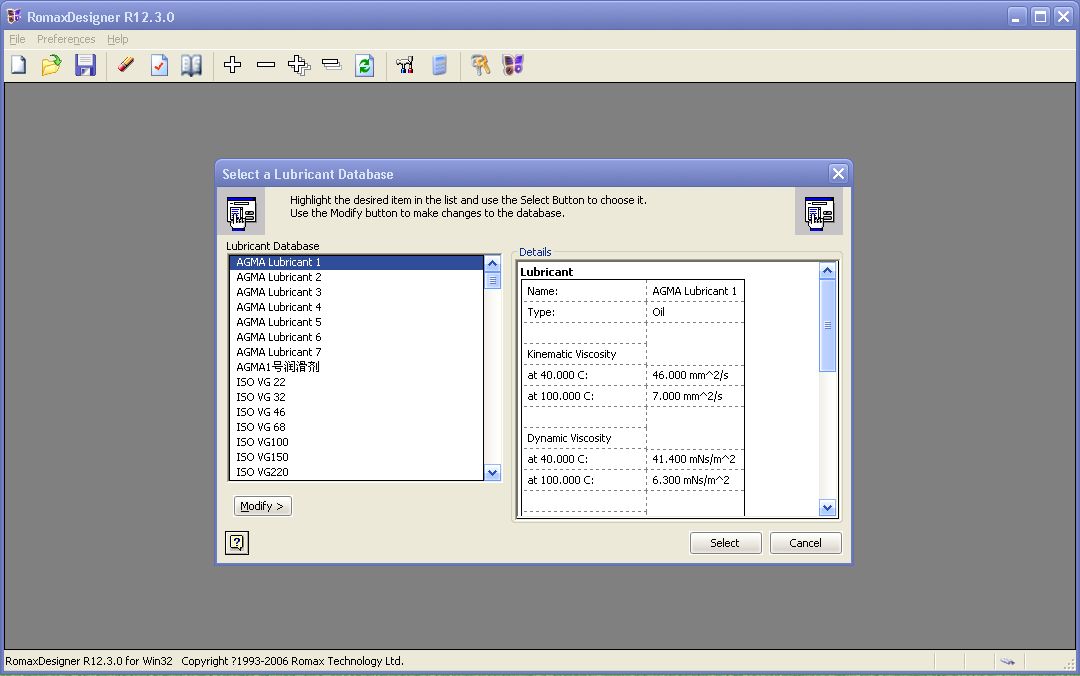This screenshot has height=676, width=1080.
Task: Select AGMA Lubricant 1 in the list
Action: 356,263
